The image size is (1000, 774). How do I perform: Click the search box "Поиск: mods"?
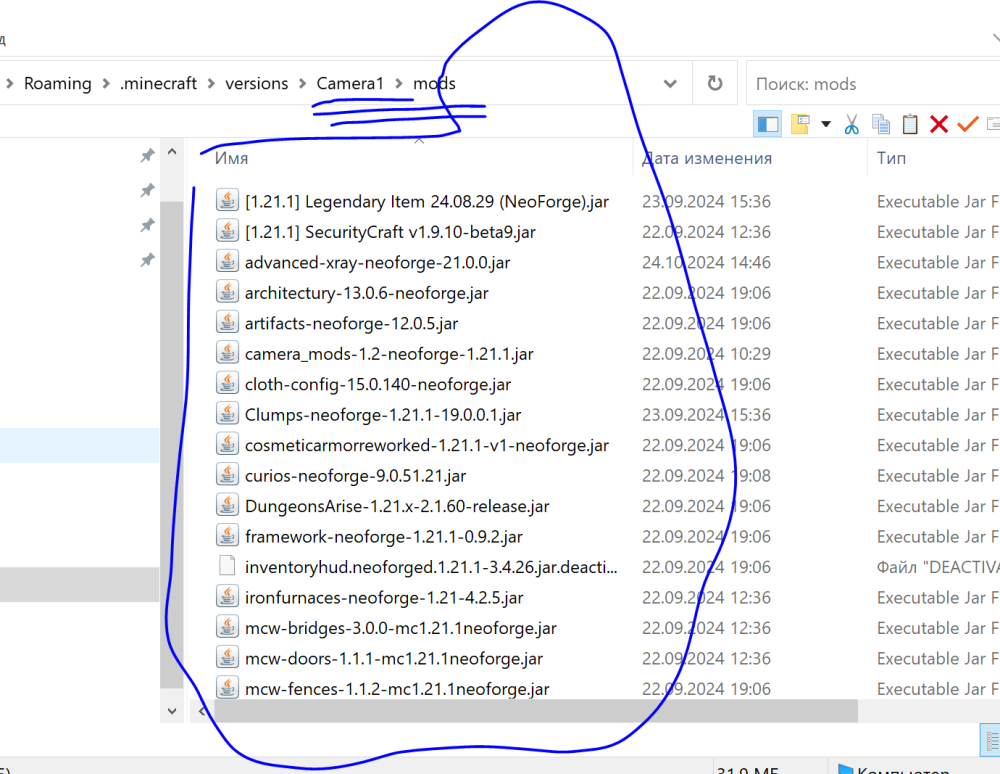[x=873, y=84]
